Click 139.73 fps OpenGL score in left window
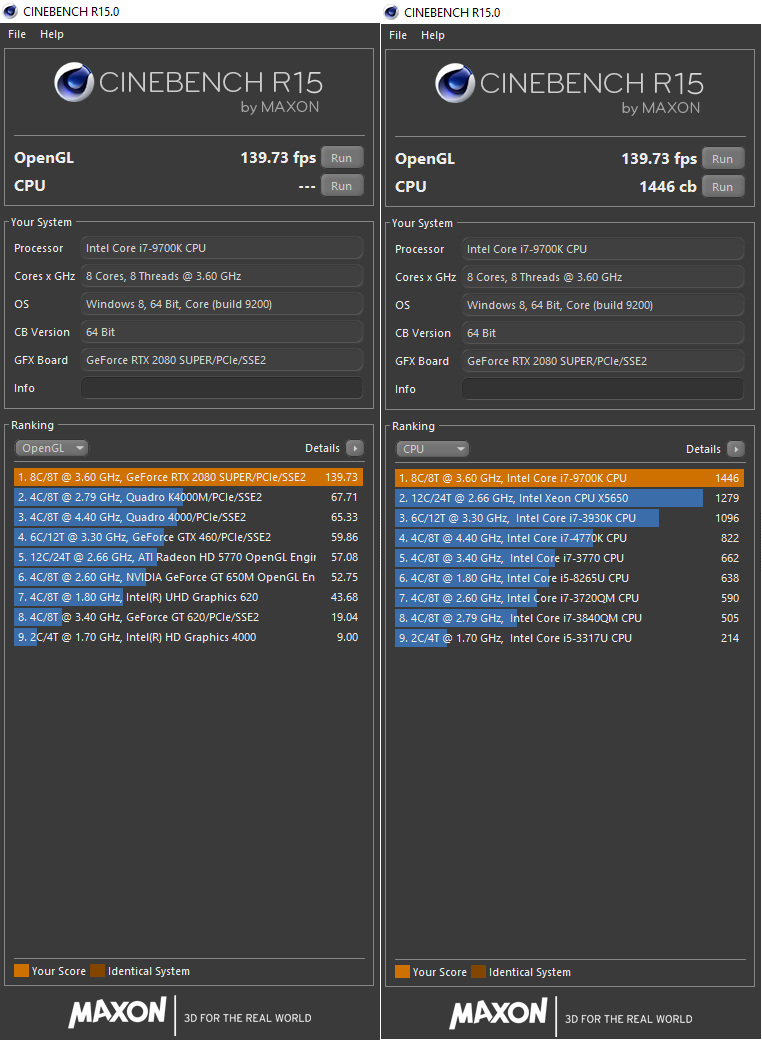This screenshot has height=1040, width=762. click(x=278, y=158)
